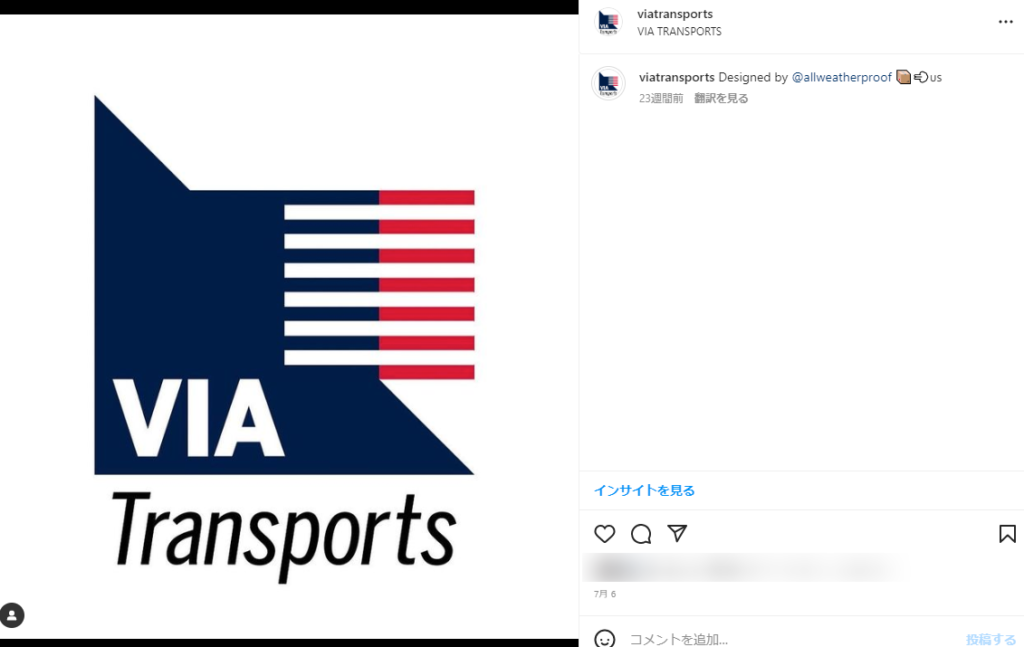Share the post with the paper plane icon
Screen dimensions: 1024x647
(x=677, y=533)
